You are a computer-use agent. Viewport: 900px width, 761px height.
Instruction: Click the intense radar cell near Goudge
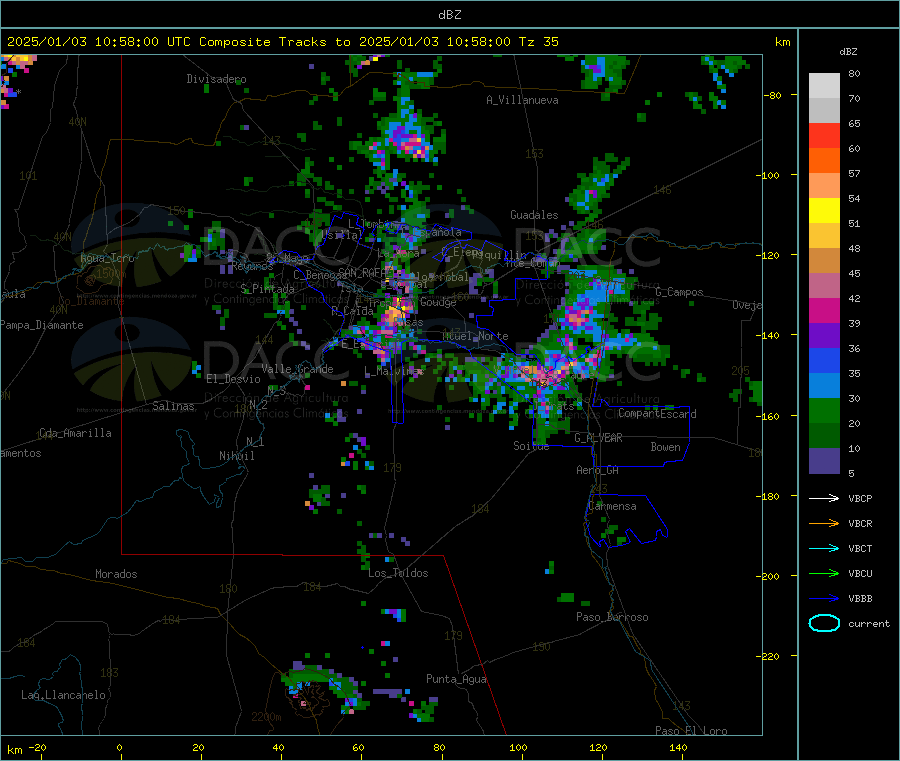397,313
